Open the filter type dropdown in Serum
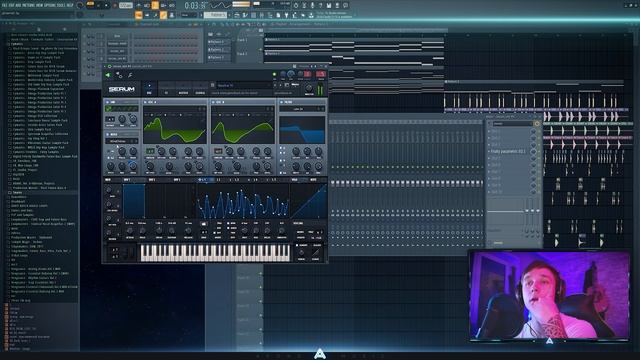The height and width of the screenshot is (360, 640). [302, 109]
